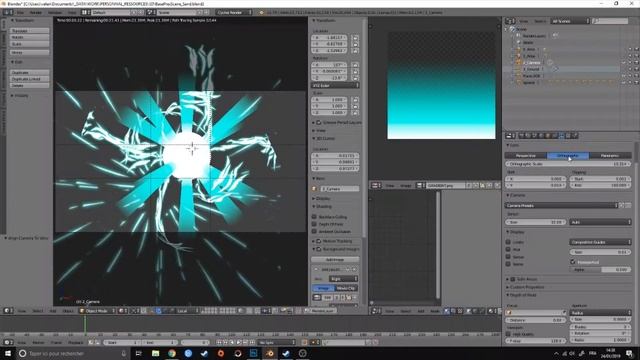Click the Duplicate button in tool shelf
Image resolution: width=640 pixels, height=360 pixels.
30,72
